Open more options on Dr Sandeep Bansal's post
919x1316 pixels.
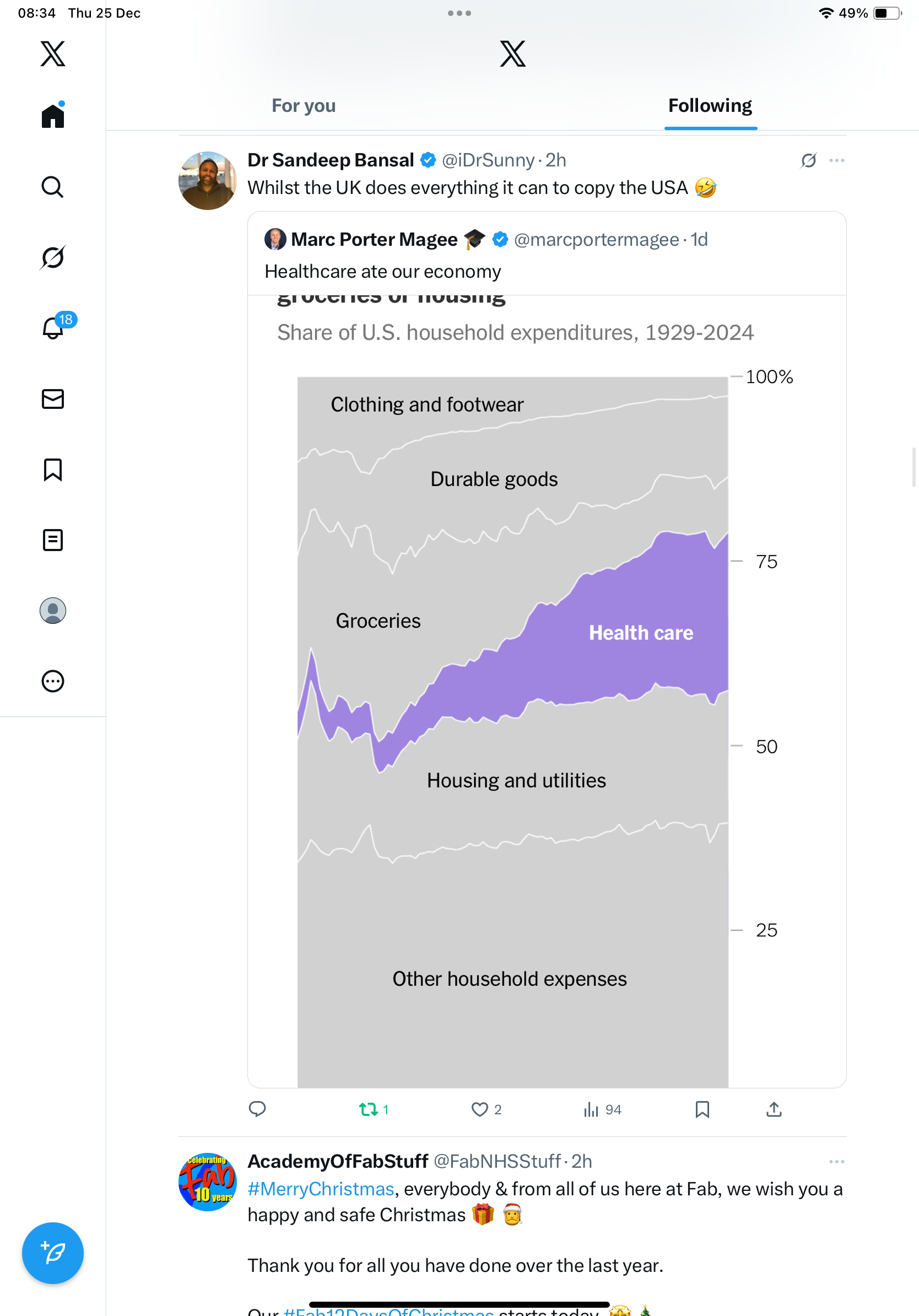tap(836, 160)
